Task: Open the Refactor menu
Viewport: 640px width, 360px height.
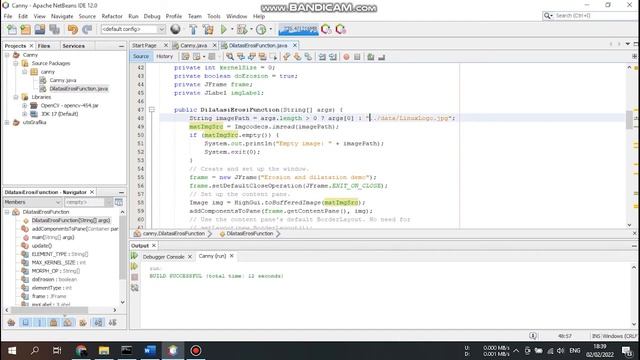Action: click(x=112, y=16)
